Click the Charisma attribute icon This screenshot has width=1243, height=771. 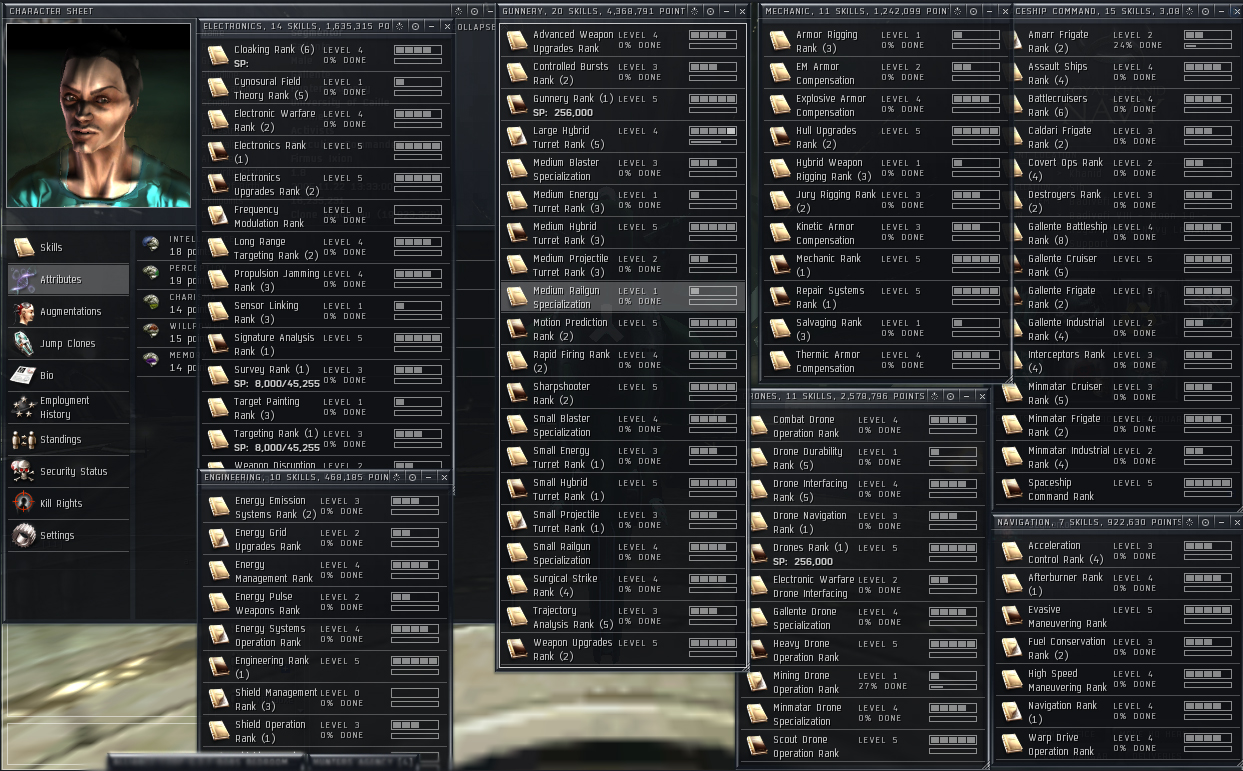[151, 301]
